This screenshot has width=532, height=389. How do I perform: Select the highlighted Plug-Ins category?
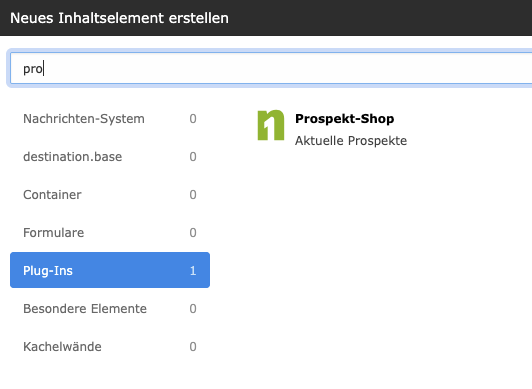tap(110, 270)
